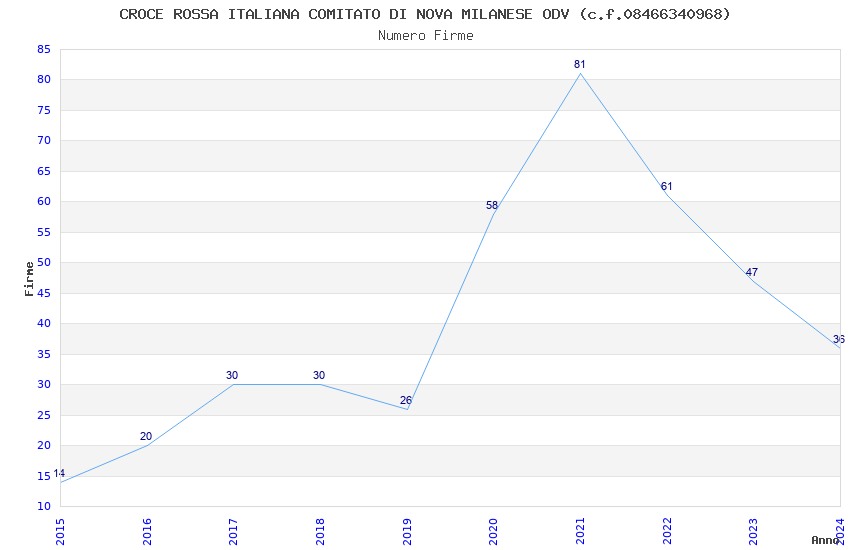The width and height of the screenshot is (850, 550).
Task: Click the x-axis year 2016
Action: pos(147,532)
